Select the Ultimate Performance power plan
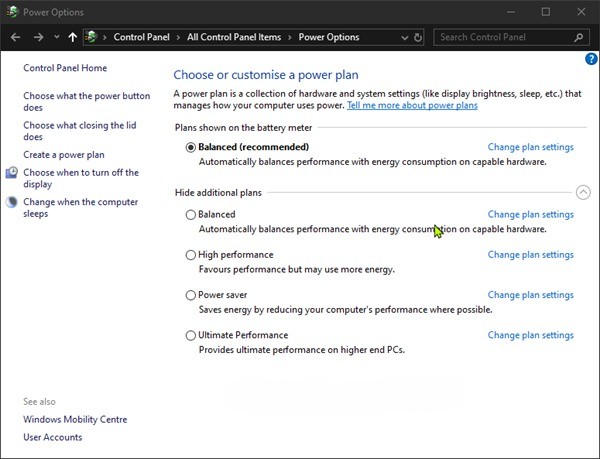The height and width of the screenshot is (459, 600). click(x=191, y=335)
